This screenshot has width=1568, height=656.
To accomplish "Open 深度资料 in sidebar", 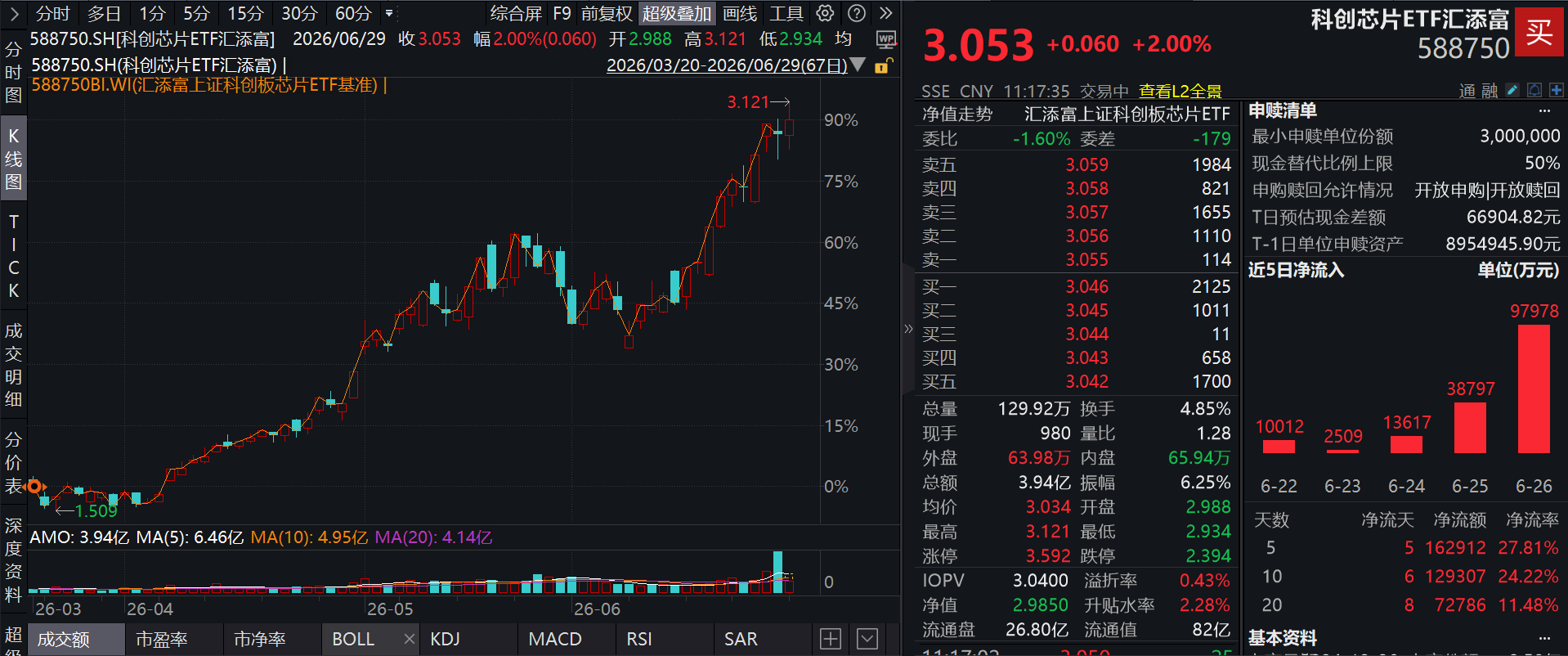I will coord(13,559).
